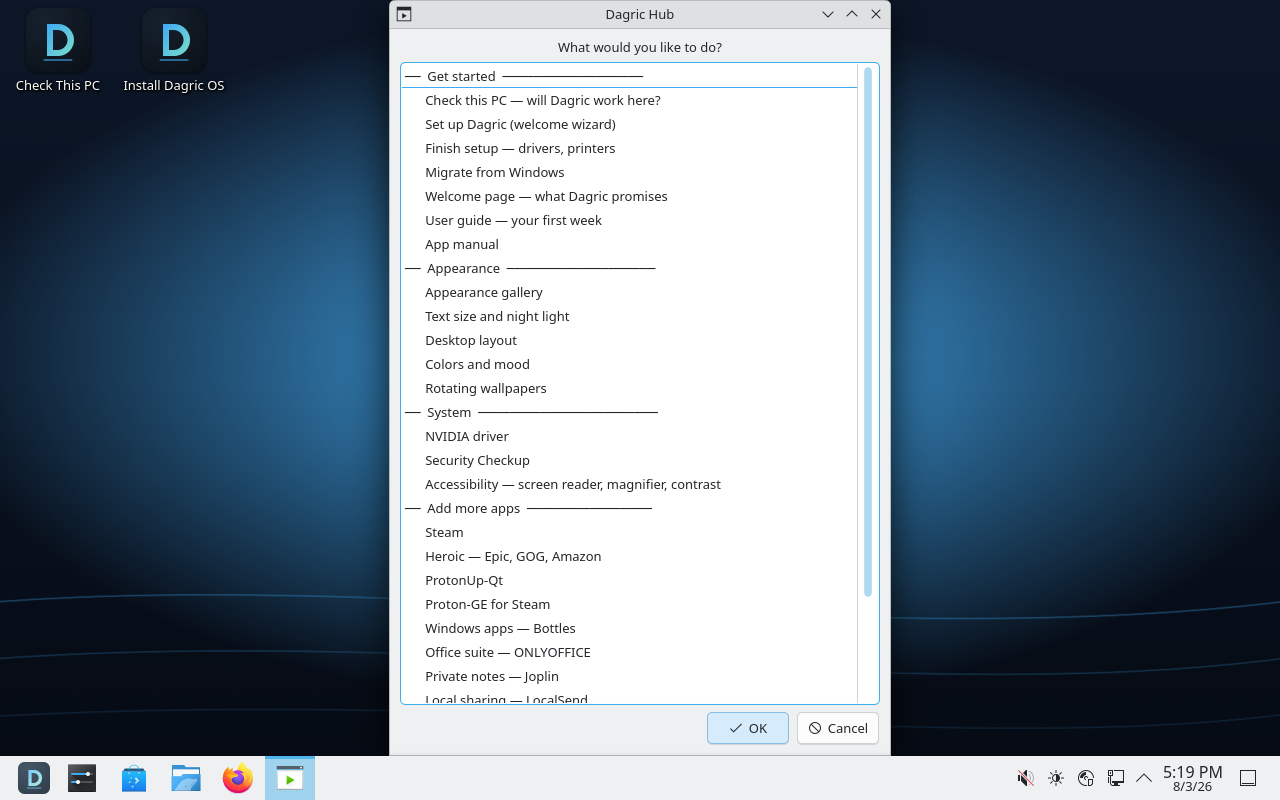Open the Check This PC desktop icon

(x=58, y=52)
